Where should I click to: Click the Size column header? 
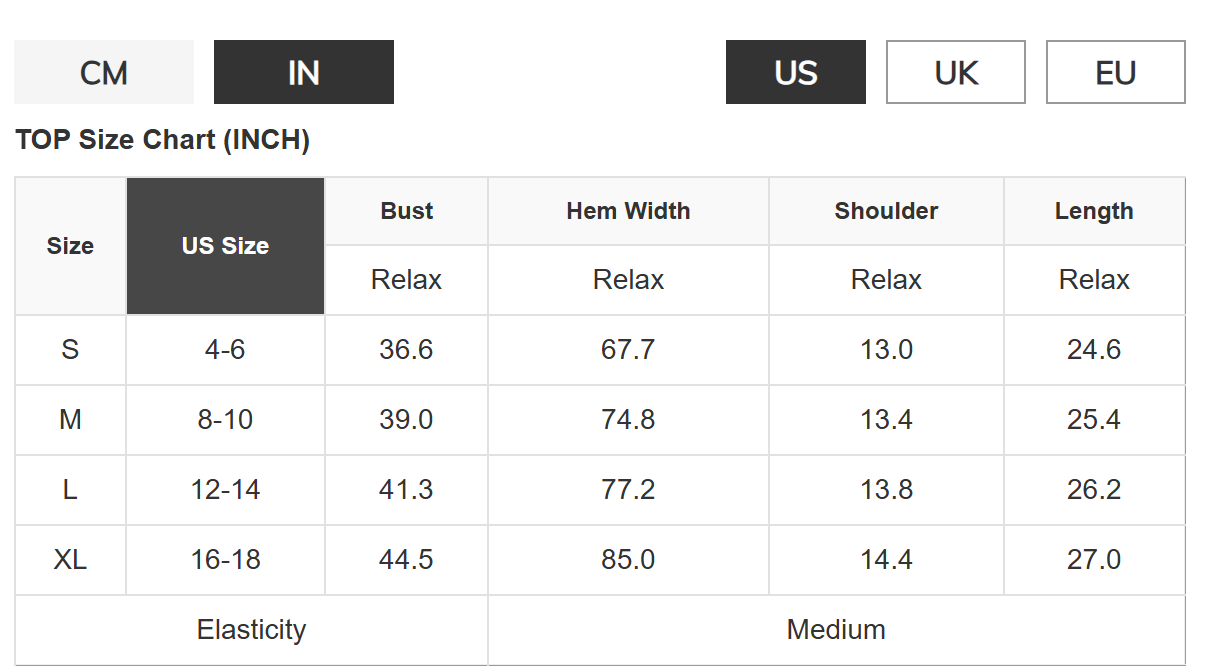(x=70, y=246)
